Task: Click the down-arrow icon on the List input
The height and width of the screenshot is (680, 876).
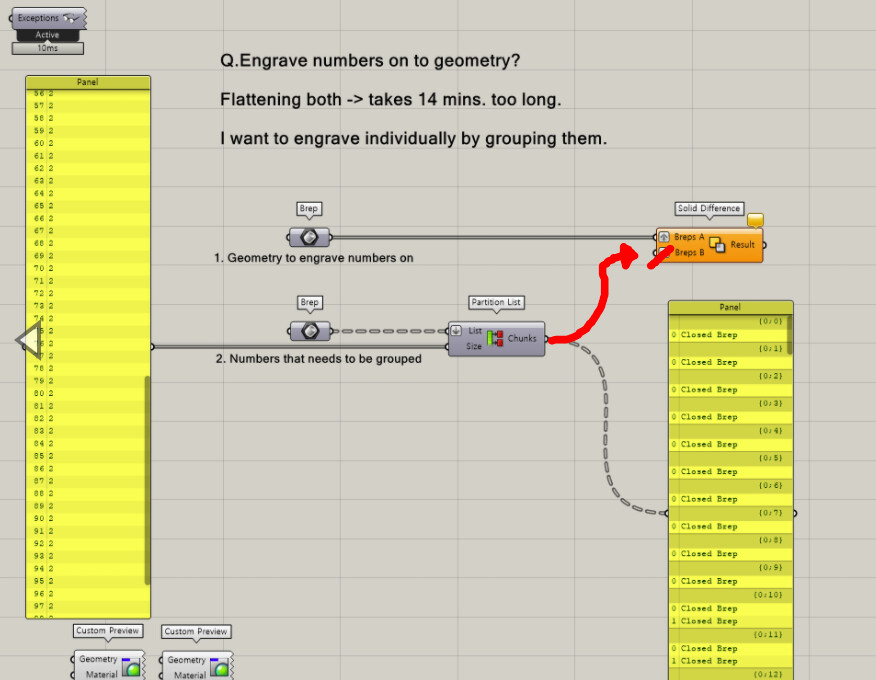Action: [x=456, y=330]
